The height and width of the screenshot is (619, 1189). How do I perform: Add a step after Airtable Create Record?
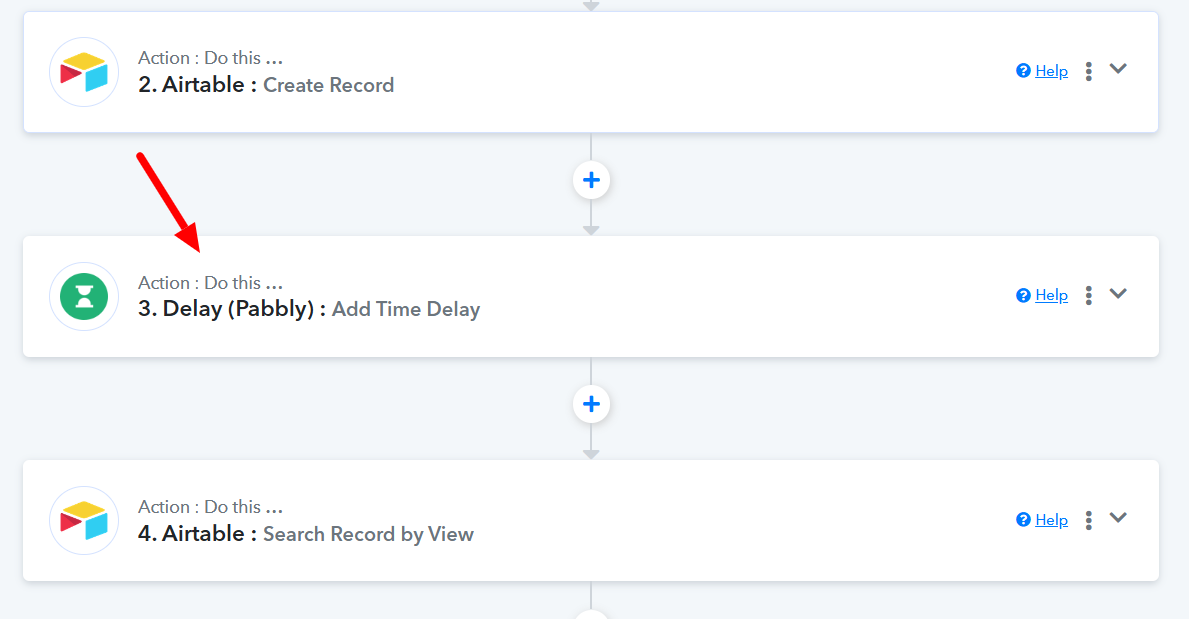[591, 180]
